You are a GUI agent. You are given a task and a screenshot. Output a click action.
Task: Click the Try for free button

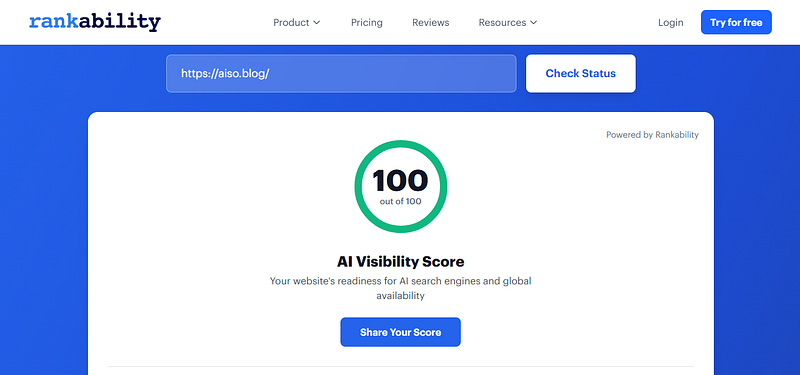coord(736,22)
